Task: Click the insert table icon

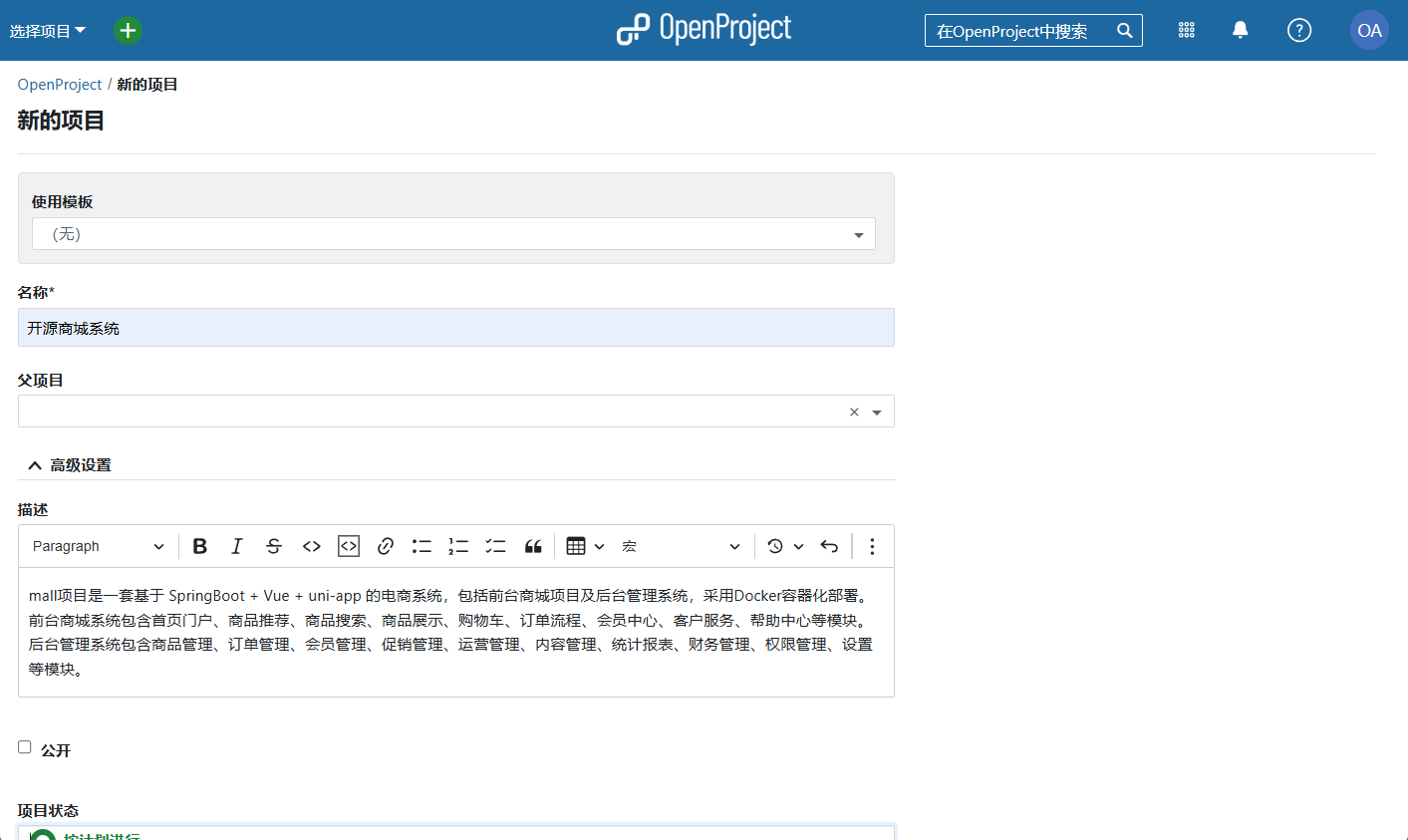Action: pyautogui.click(x=576, y=546)
